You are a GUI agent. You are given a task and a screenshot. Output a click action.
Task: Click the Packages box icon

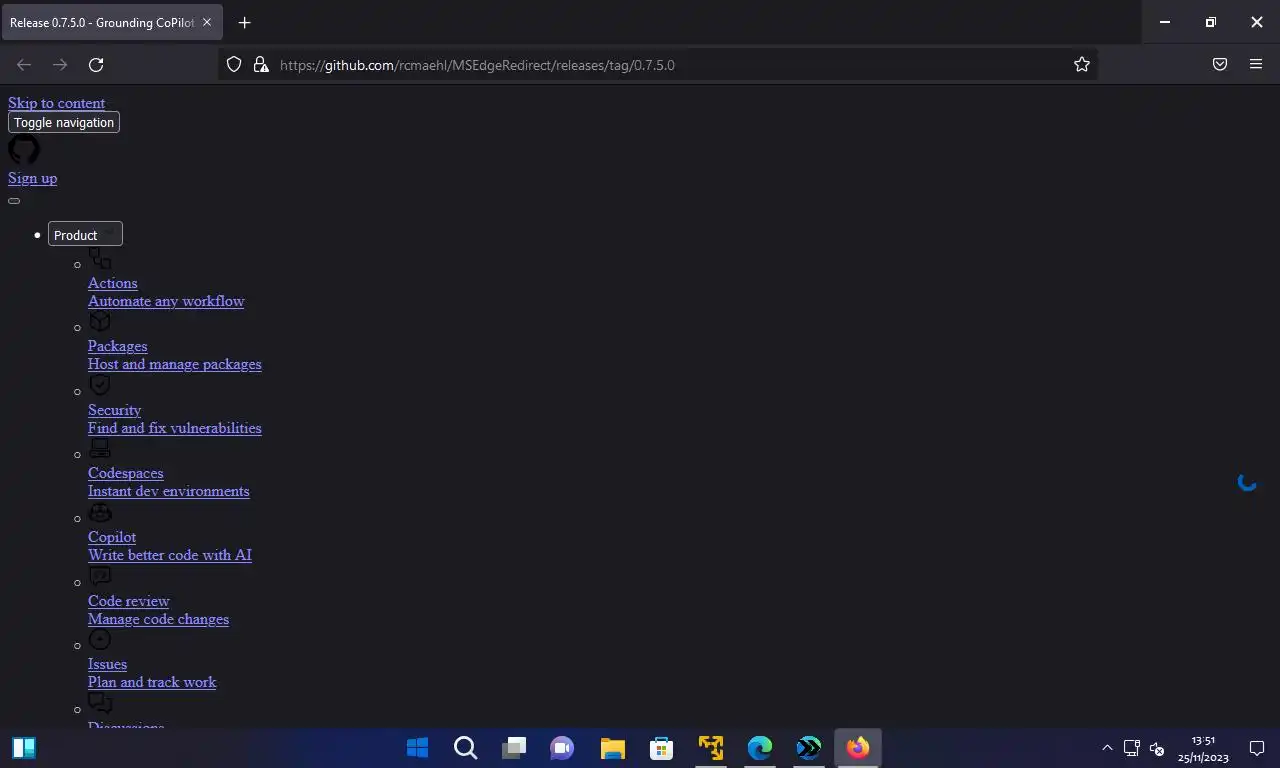(100, 321)
